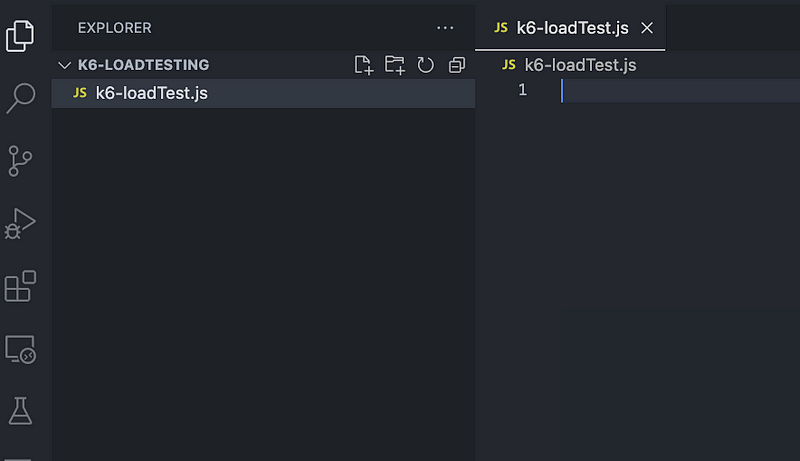Click the EXPLORER panel title
Viewport: 800px width, 461px height.
coord(114,28)
